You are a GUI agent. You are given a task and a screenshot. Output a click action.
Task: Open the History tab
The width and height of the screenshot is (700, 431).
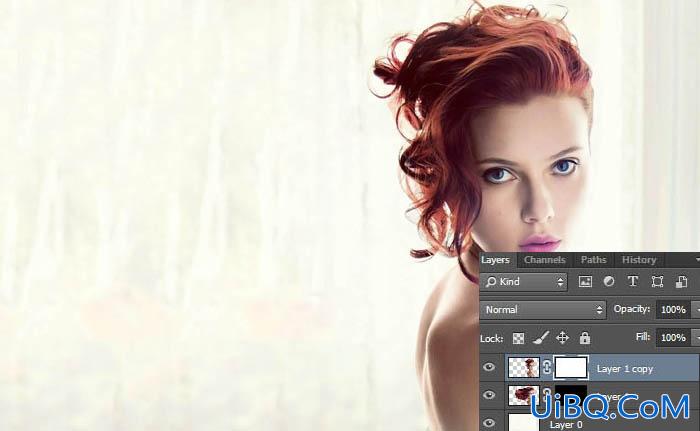coord(639,259)
